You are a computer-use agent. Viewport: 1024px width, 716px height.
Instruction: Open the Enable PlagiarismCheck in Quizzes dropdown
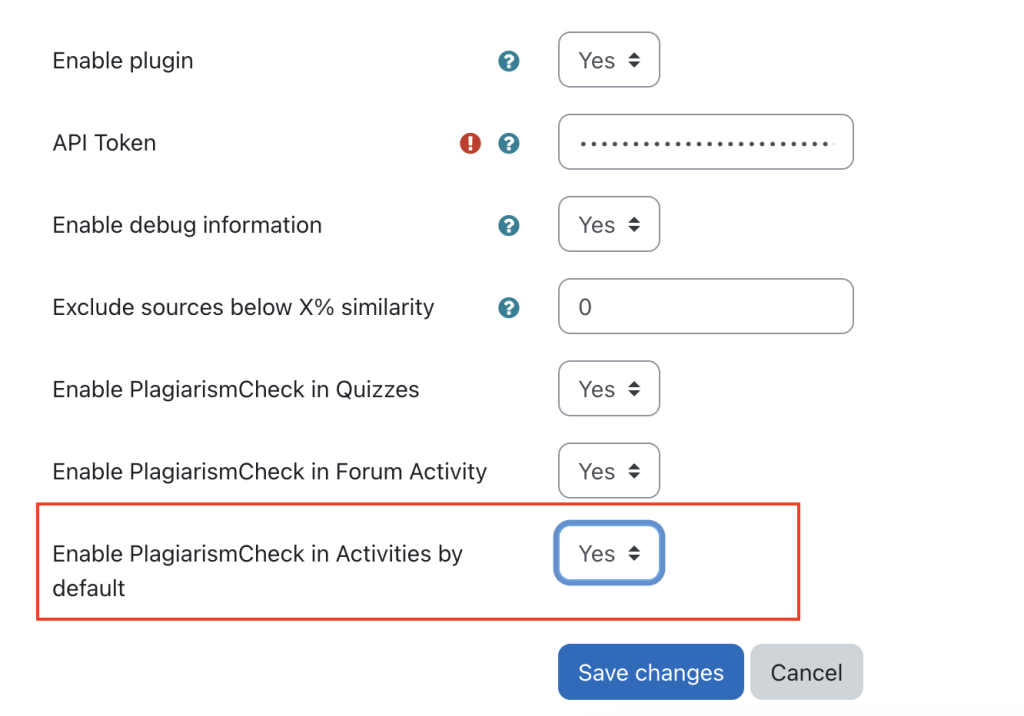[608, 389]
